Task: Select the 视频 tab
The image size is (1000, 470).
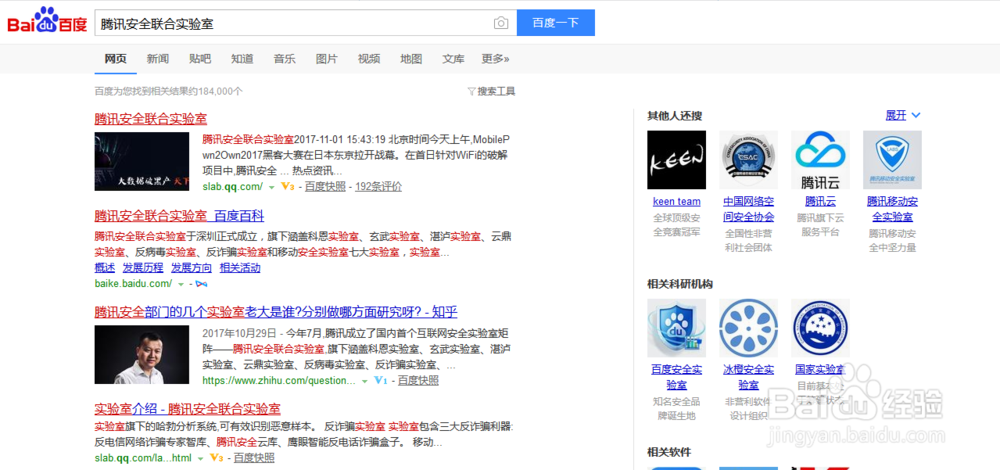Action: [369, 59]
